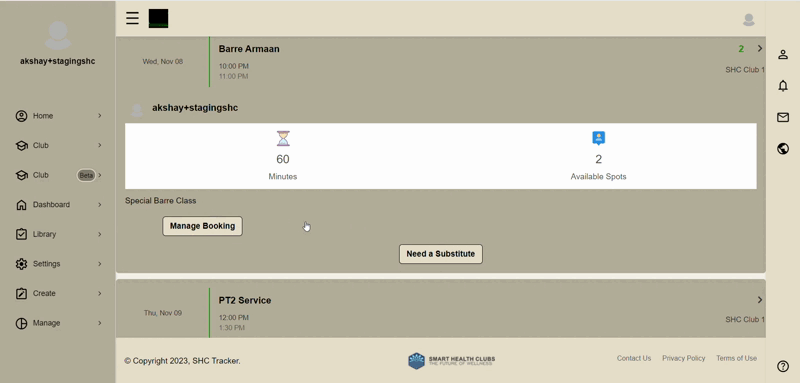Screen dimensions: 800x383
Task: Click the Available Spots label
Action: coord(598,176)
